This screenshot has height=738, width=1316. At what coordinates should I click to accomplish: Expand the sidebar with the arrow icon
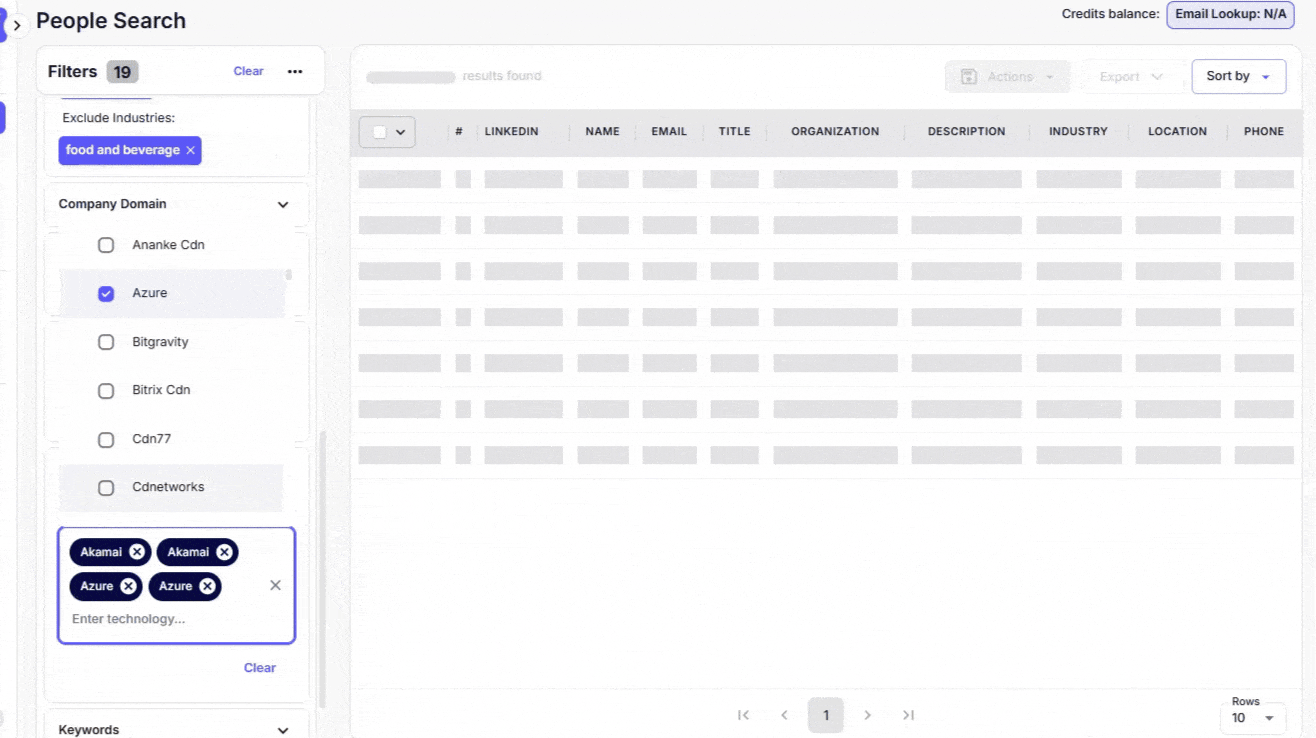[x=17, y=25]
